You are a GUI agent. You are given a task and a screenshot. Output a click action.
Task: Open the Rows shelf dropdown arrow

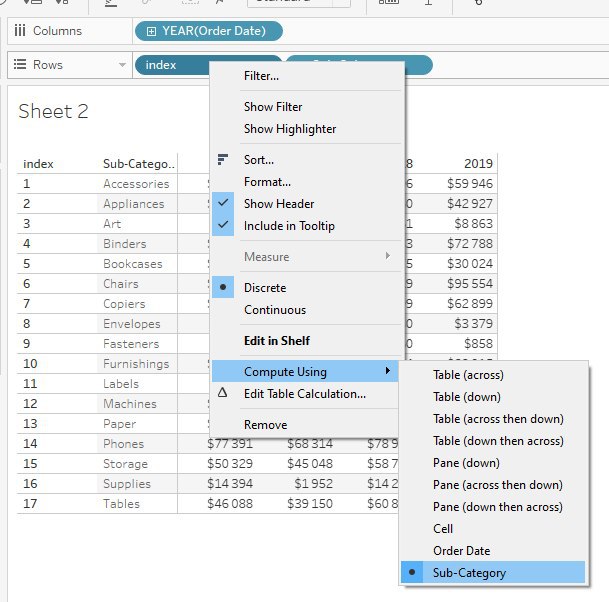122,65
